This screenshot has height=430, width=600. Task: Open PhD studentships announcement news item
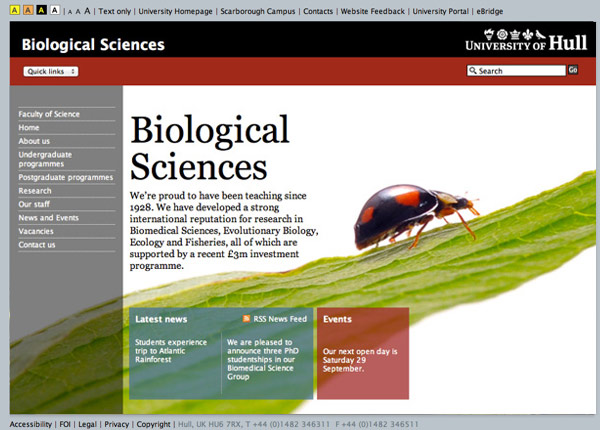(263, 359)
